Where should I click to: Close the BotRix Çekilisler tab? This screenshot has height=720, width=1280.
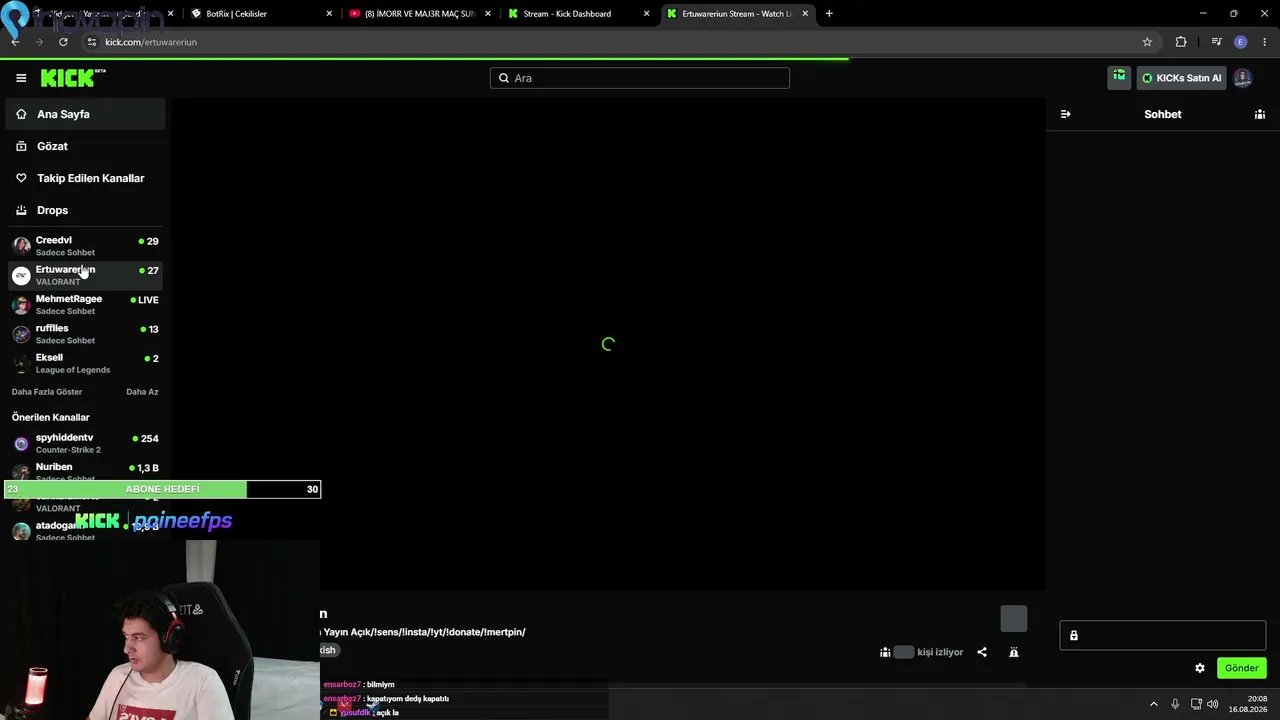[329, 14]
